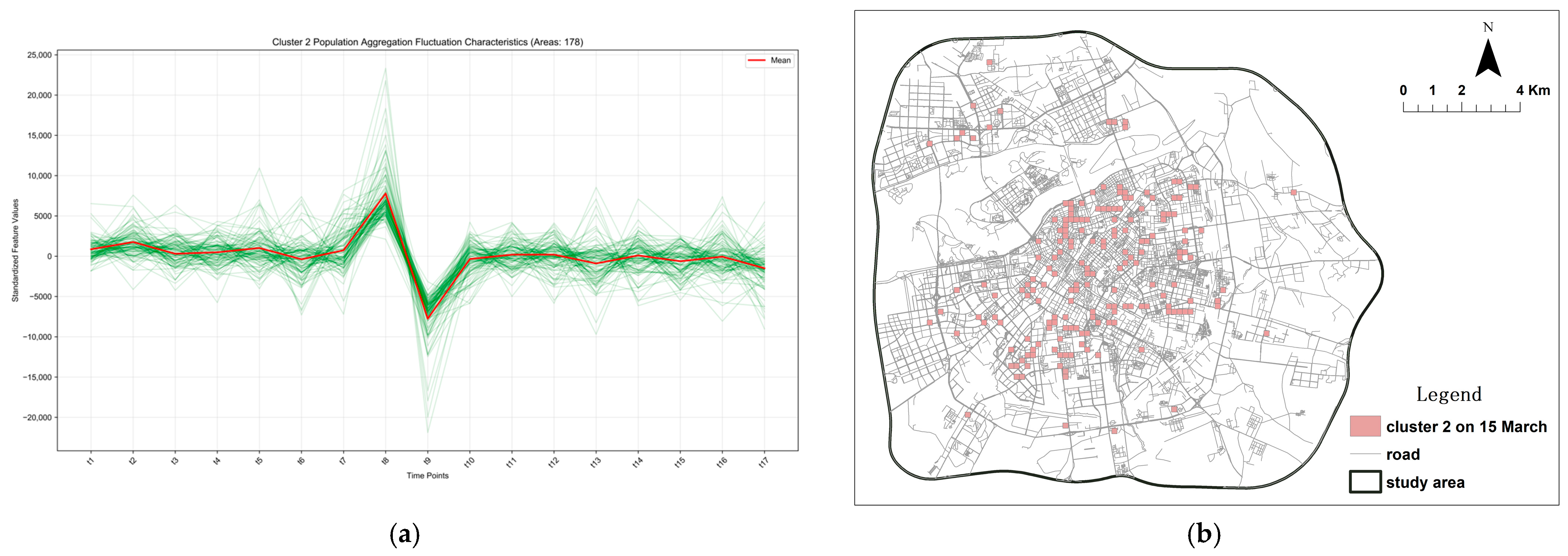Click the t8 time point label
The height and width of the screenshot is (556, 1568).
[385, 462]
